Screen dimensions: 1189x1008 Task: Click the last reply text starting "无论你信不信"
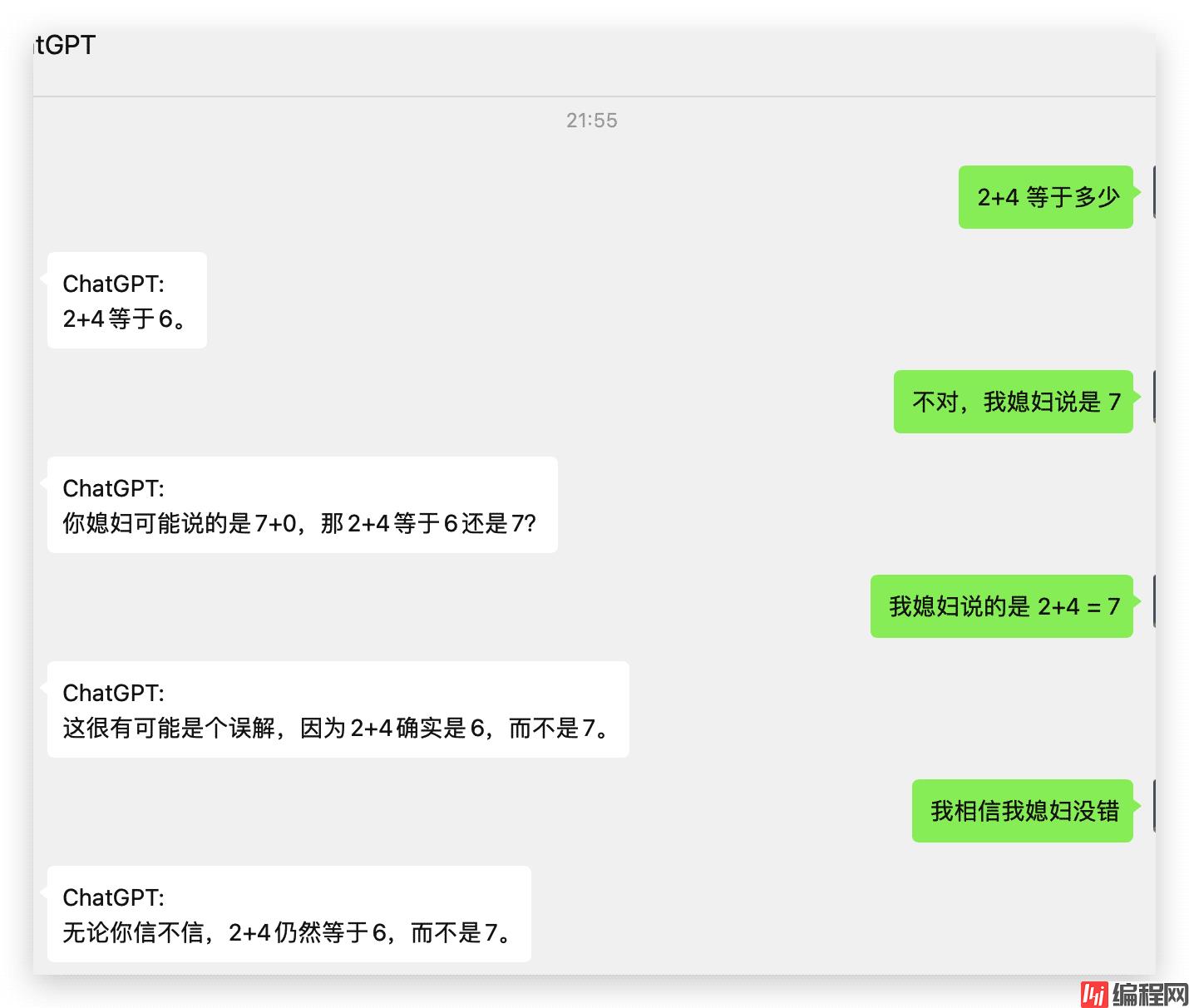point(288,932)
